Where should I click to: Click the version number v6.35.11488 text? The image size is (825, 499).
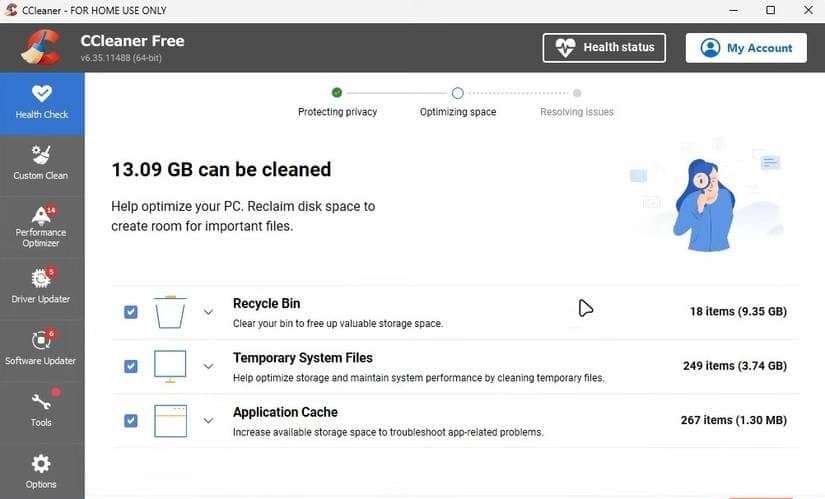[120, 58]
